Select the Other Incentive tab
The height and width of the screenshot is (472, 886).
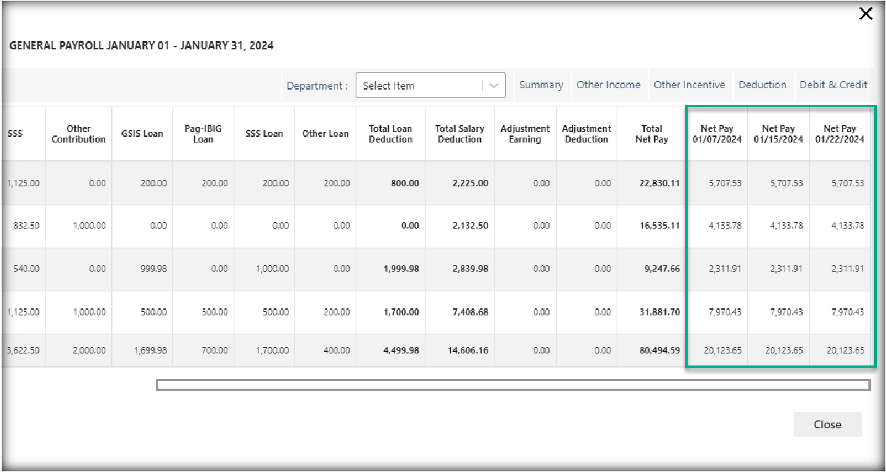pos(689,85)
